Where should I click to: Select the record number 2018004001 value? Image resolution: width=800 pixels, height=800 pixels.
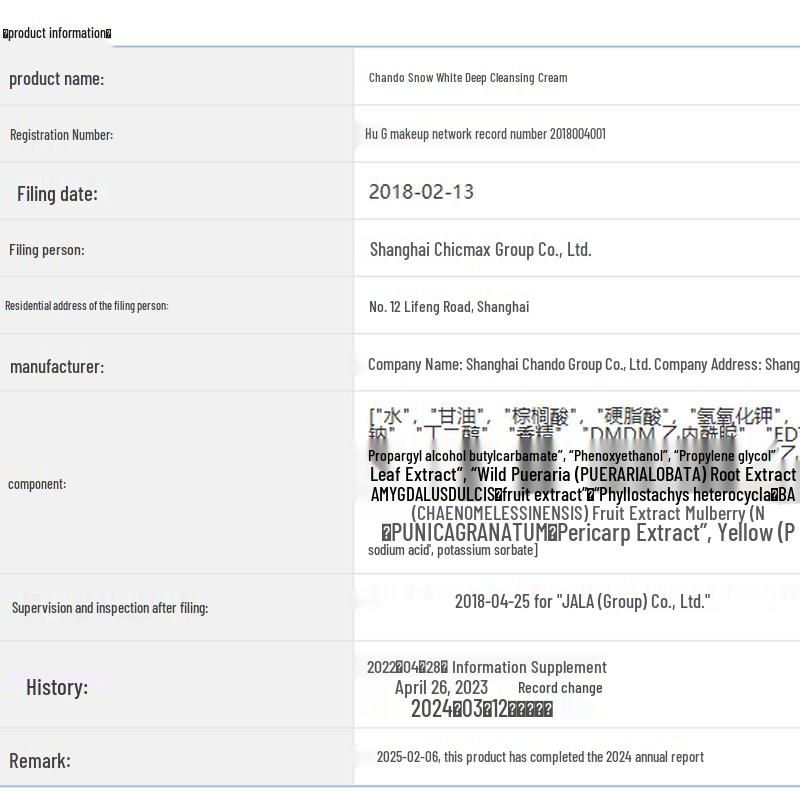click(485, 134)
